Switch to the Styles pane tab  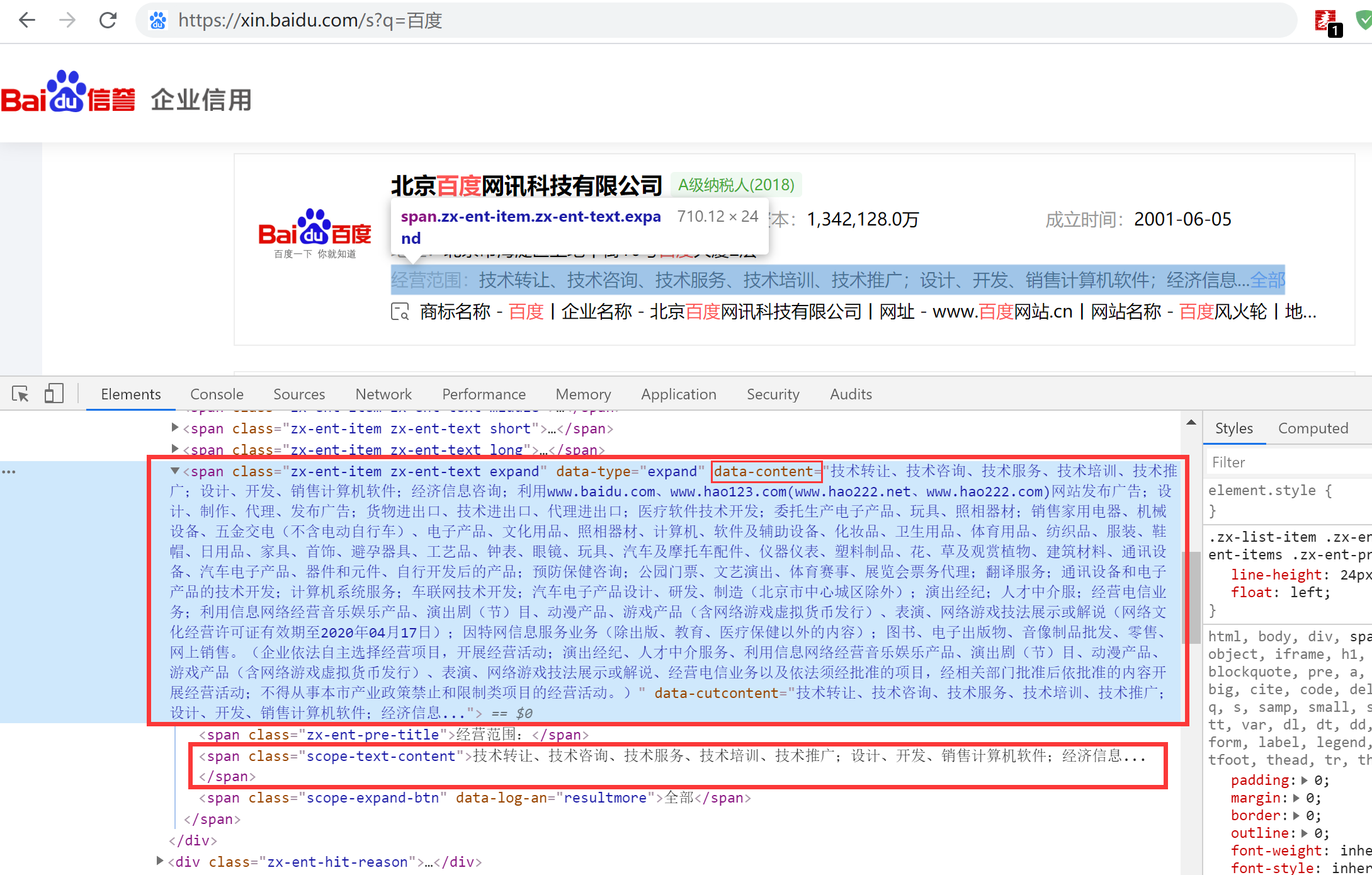tap(1233, 428)
